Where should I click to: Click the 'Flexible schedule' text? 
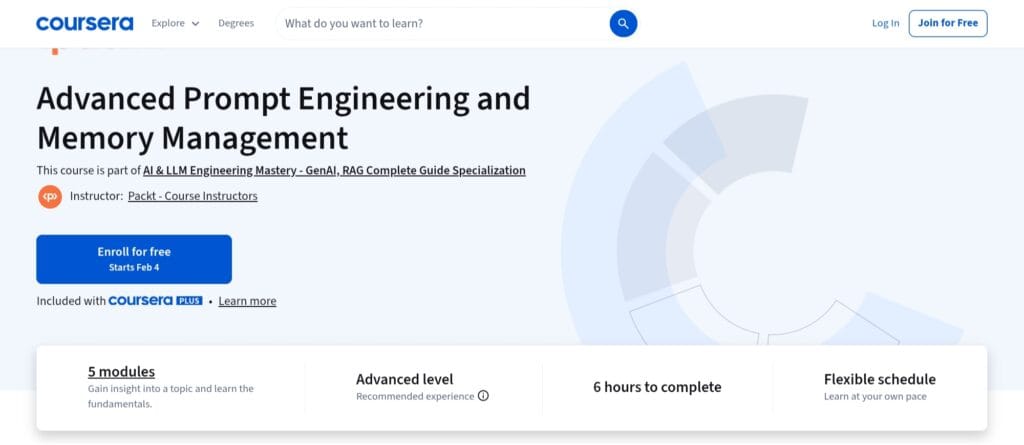[880, 379]
